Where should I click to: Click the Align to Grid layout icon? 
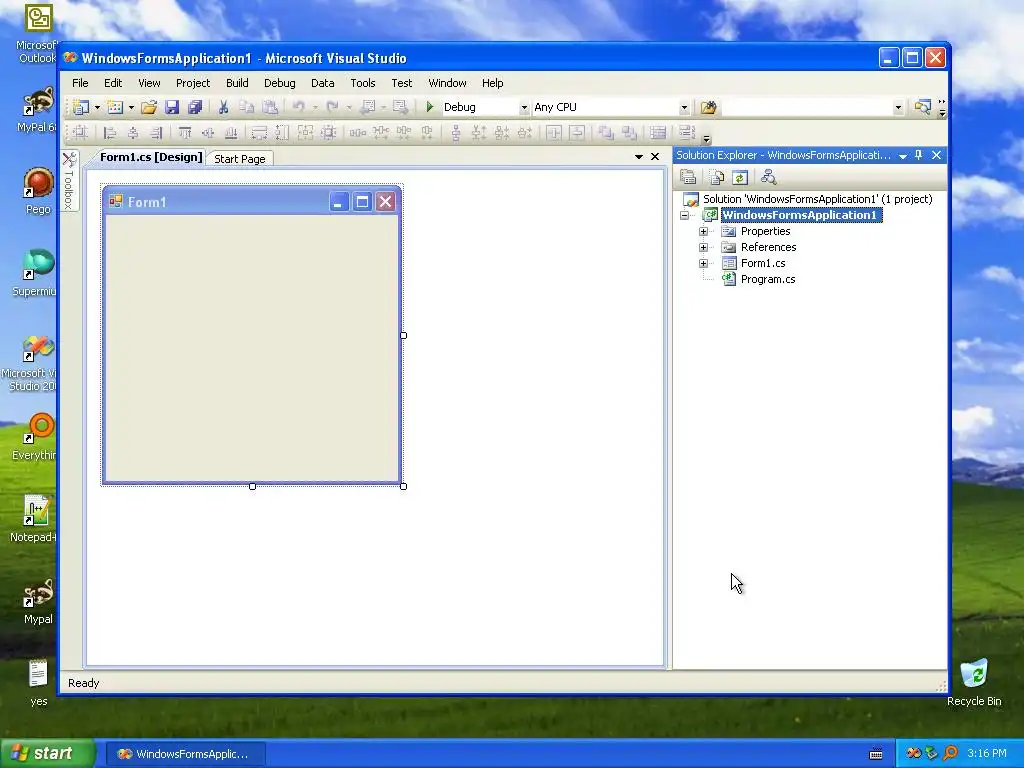80,133
